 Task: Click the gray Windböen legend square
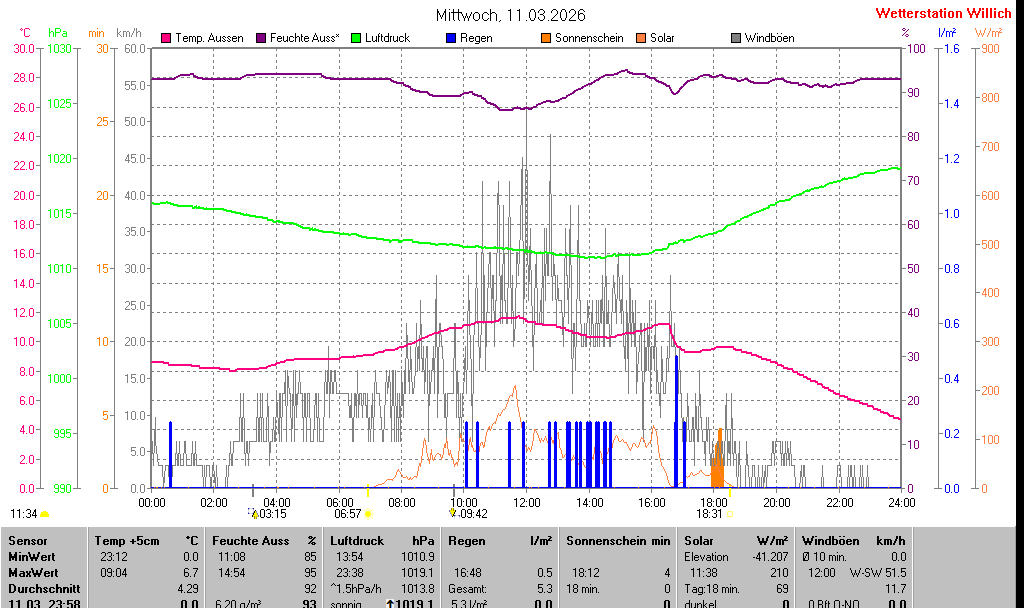736,38
